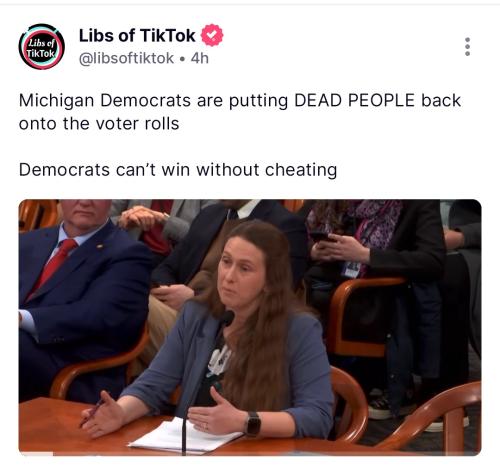Click the microphone in front of the speaker

coord(227,318)
